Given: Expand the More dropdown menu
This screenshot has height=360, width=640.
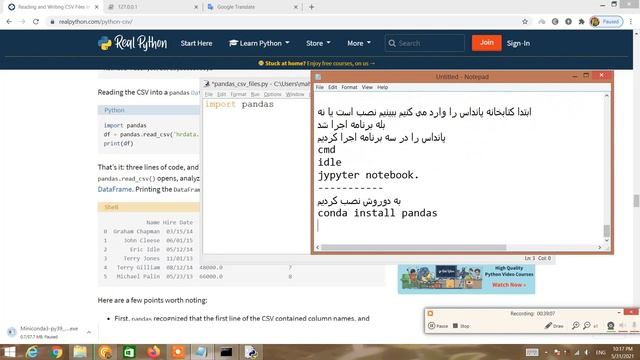Looking at the screenshot, I should 359,43.
